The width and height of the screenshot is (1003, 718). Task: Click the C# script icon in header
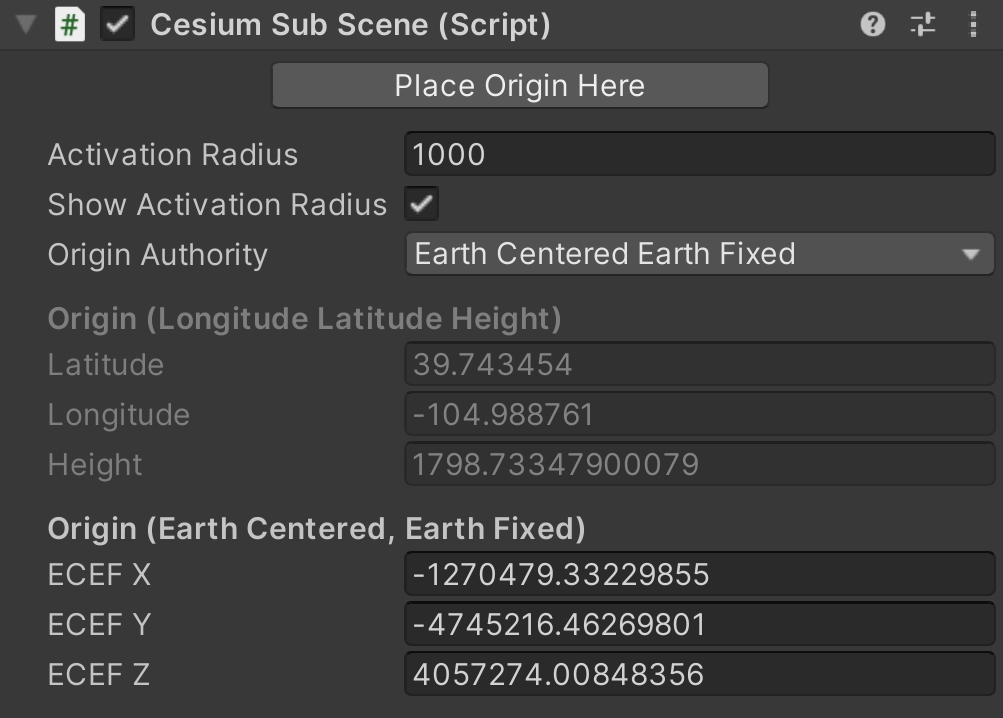[69, 25]
